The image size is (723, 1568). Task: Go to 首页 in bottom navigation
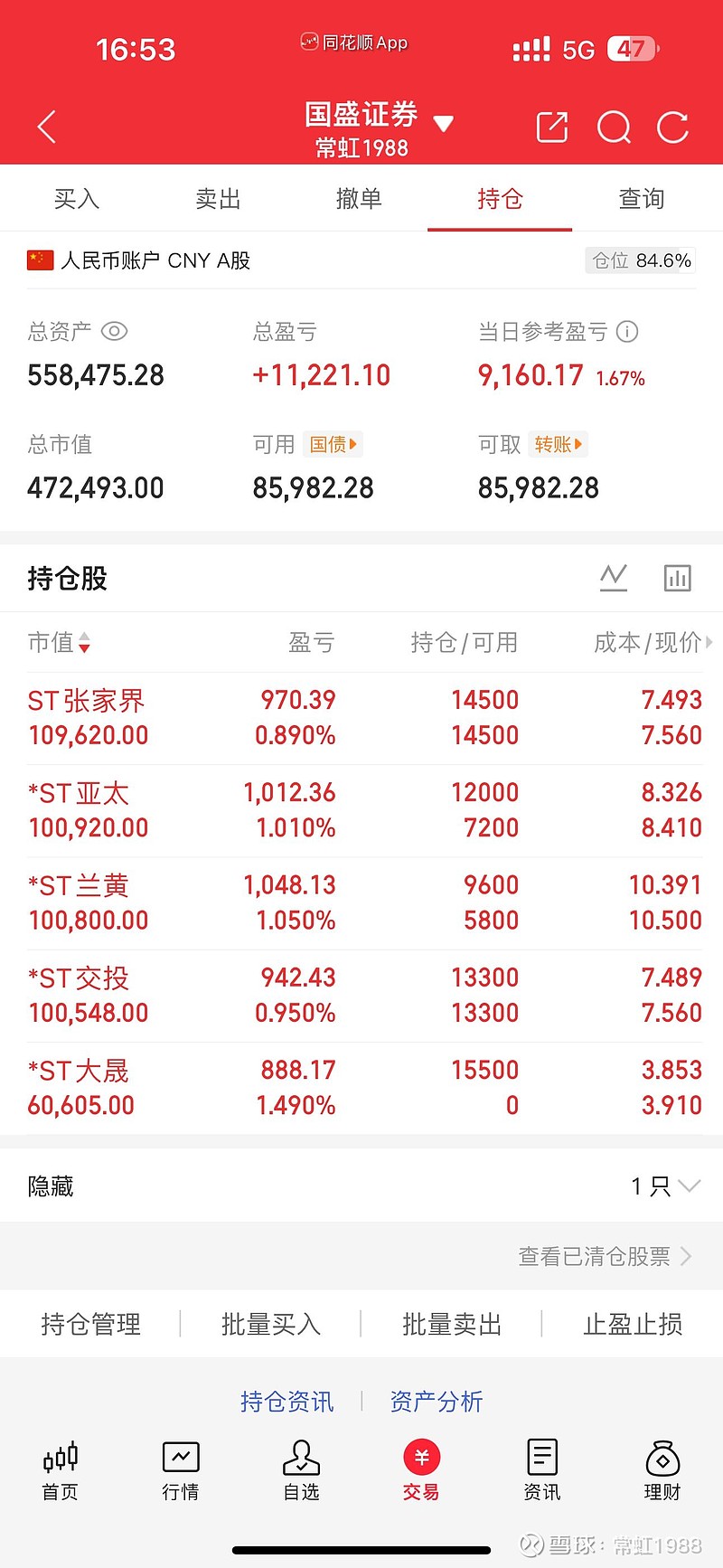tap(61, 1470)
